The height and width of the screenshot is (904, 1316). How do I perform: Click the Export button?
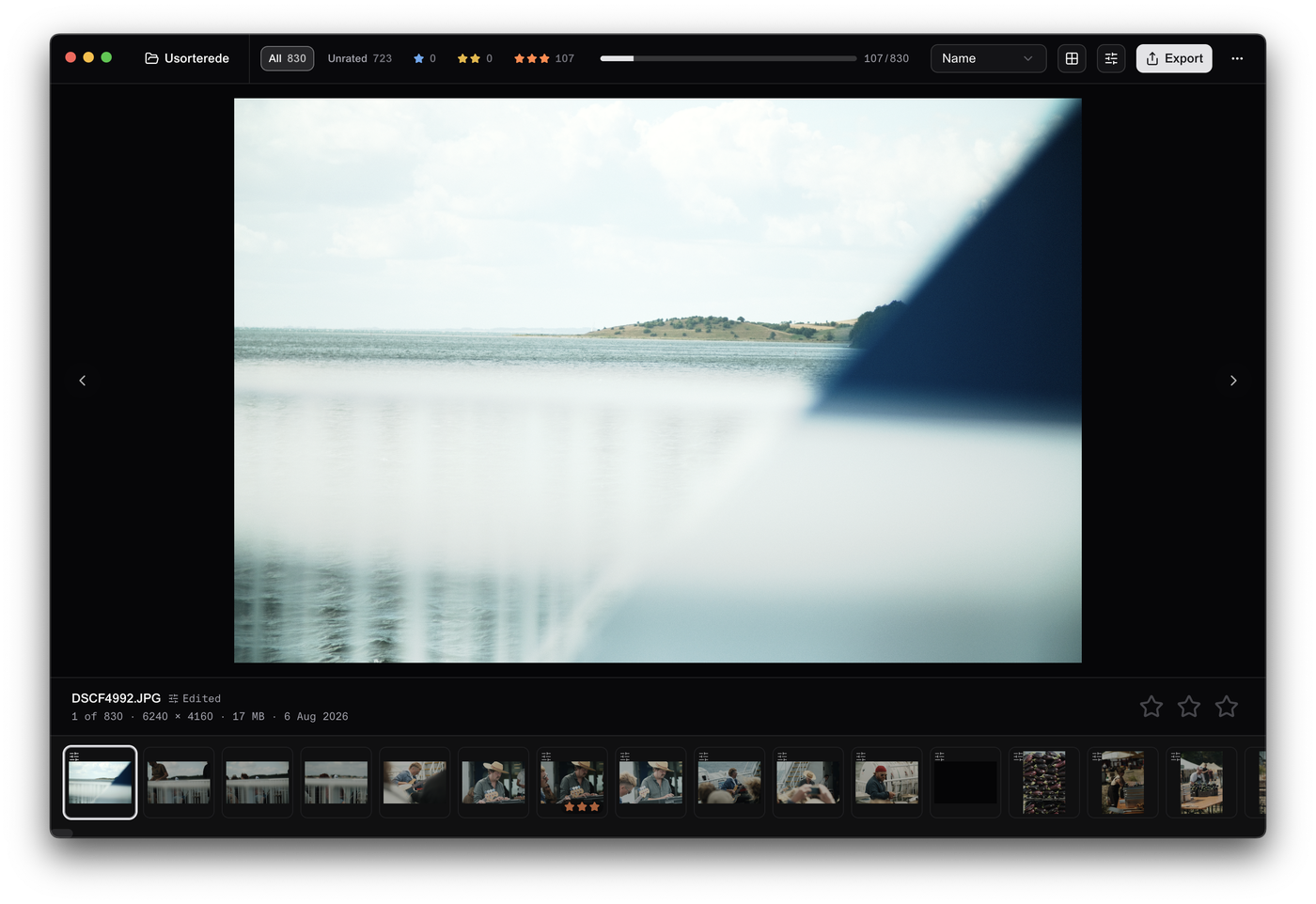tap(1174, 58)
